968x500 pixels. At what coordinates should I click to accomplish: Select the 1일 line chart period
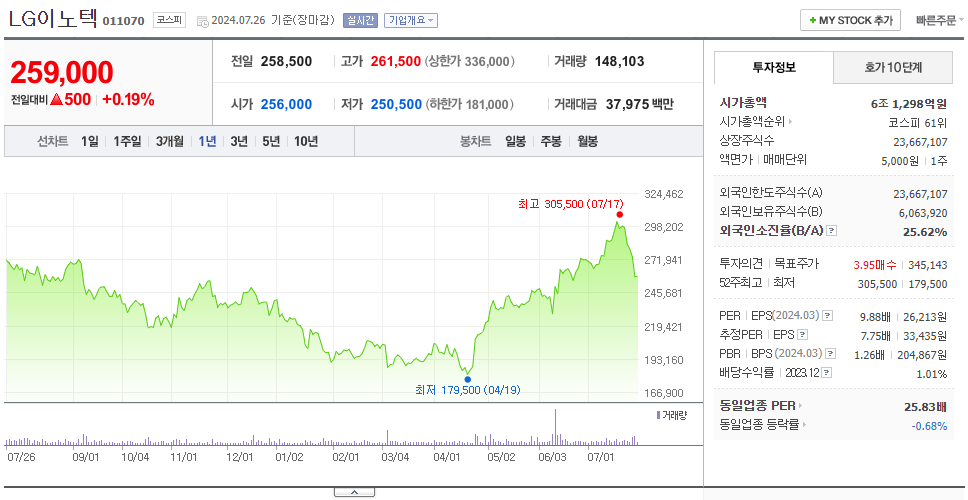(x=90, y=141)
